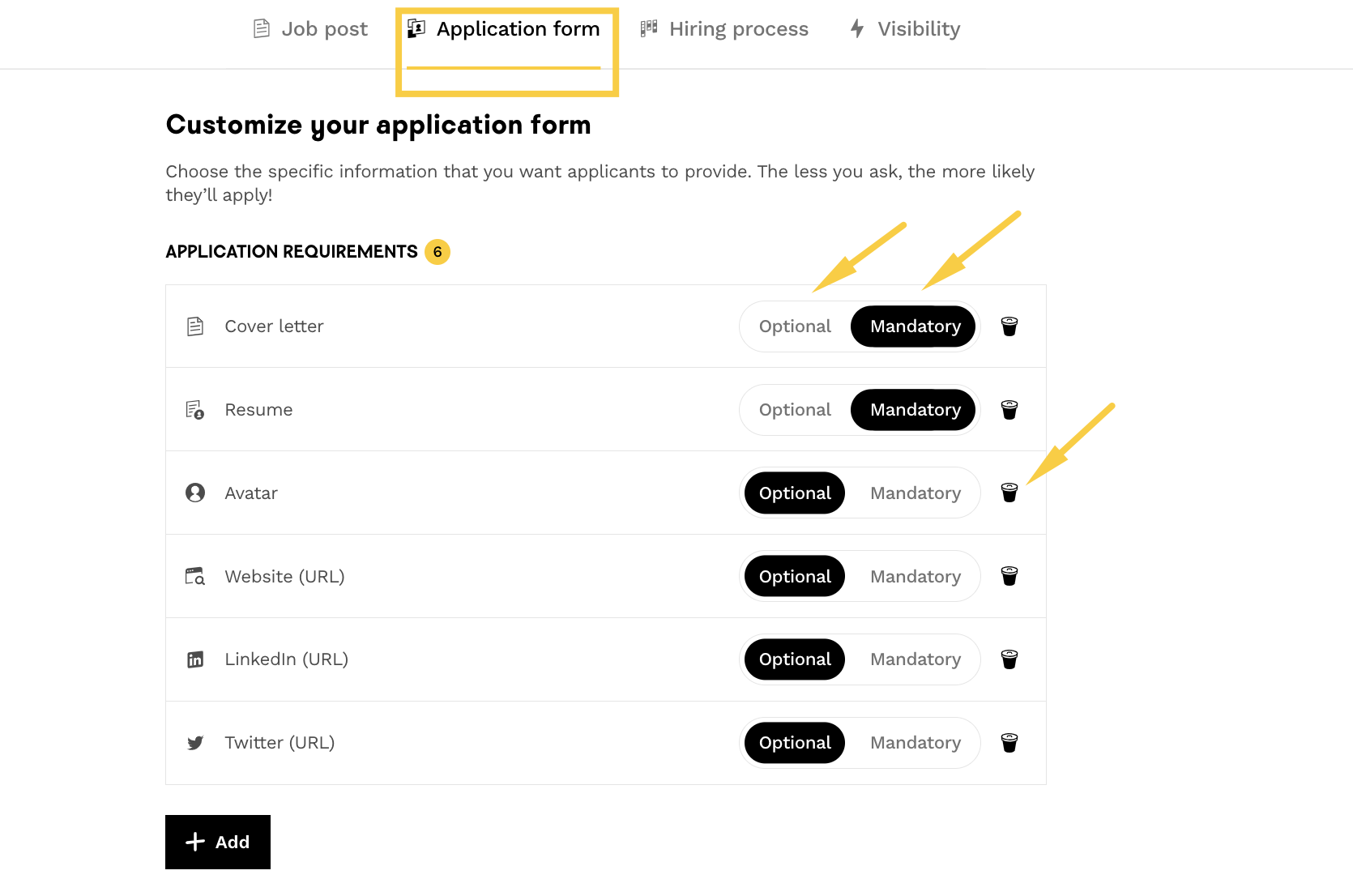Viewport: 1353px width, 896px height.
Task: Set Cover letter to Optional
Action: click(795, 326)
